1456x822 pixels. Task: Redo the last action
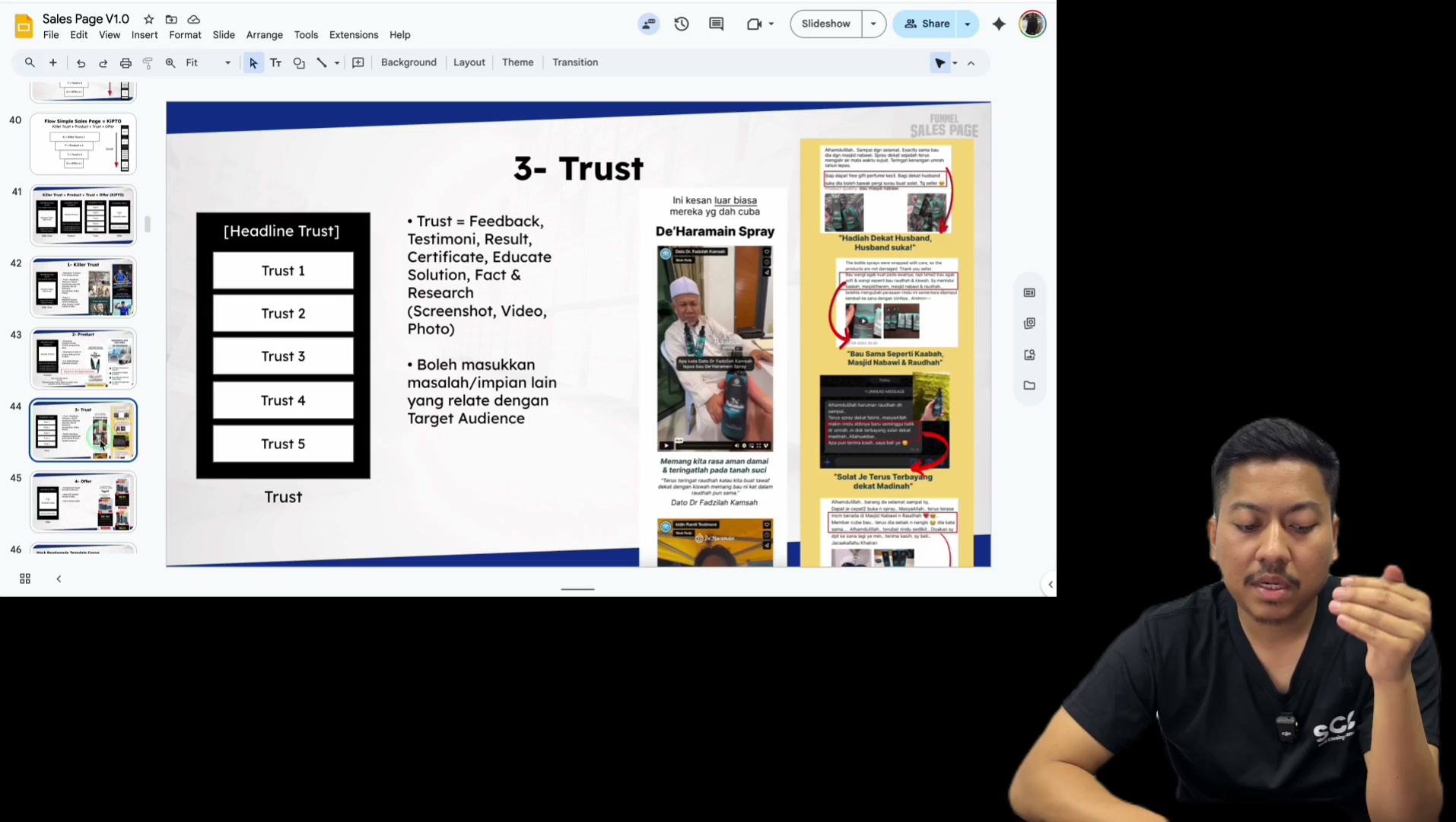click(x=103, y=63)
